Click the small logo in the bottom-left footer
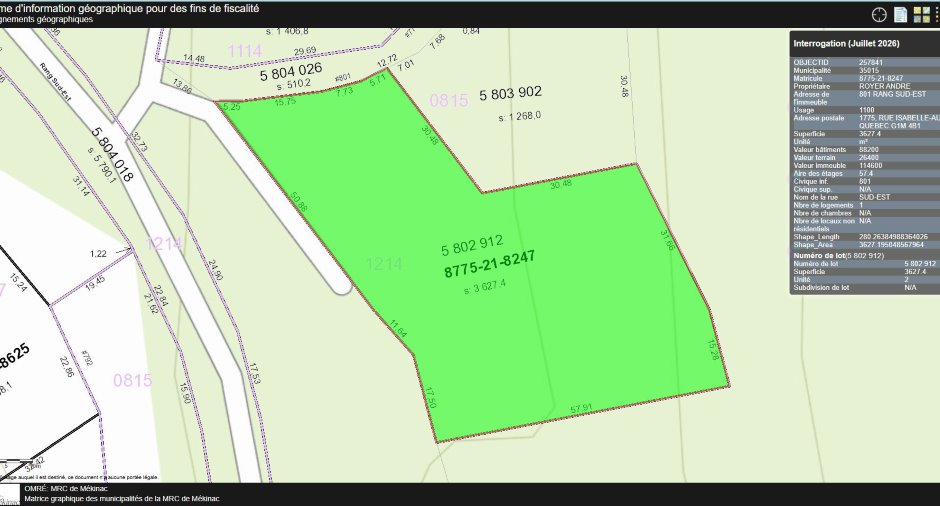The image size is (940, 506). click(x=10, y=495)
